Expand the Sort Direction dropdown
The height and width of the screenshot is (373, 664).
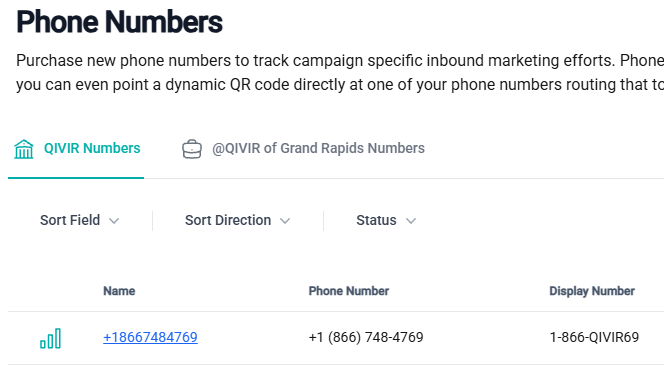(238, 221)
